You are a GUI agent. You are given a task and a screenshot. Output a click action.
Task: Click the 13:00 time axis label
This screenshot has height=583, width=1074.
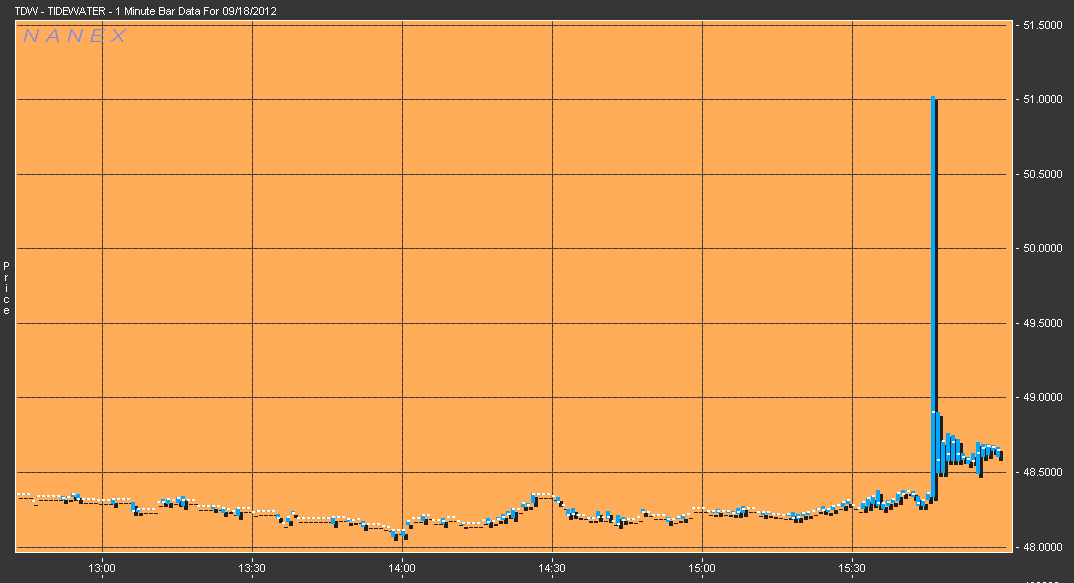coord(102,568)
